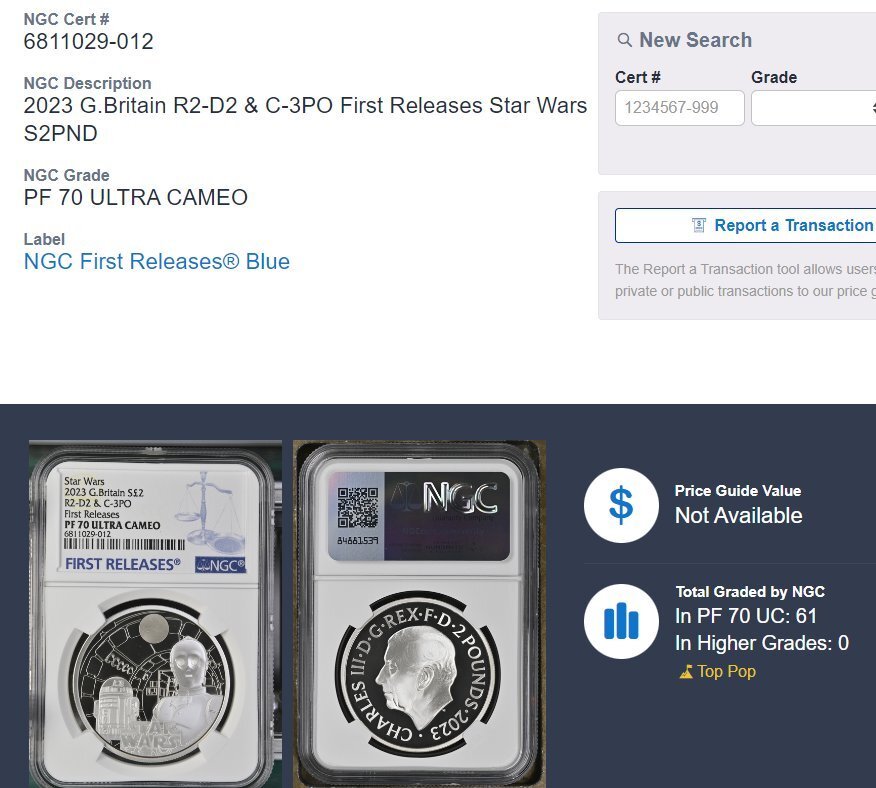Open the coin reverse slab thumbnail
Screen dimensions: 876x788
tap(420, 614)
